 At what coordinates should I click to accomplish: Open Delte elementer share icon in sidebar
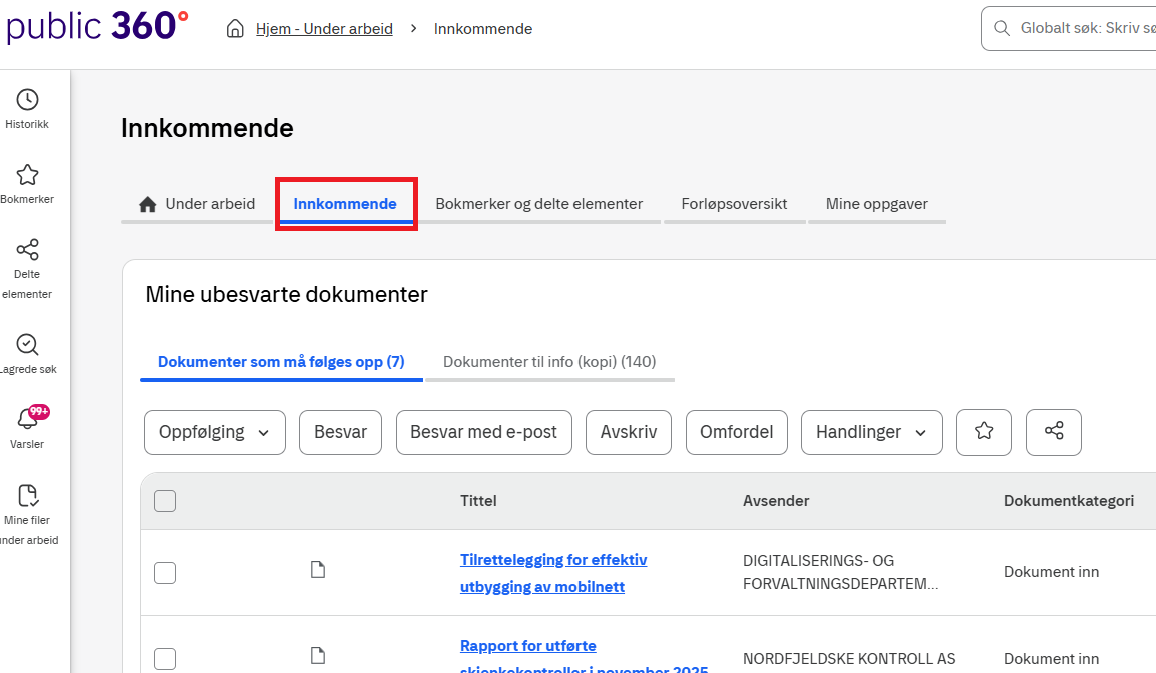[x=27, y=250]
